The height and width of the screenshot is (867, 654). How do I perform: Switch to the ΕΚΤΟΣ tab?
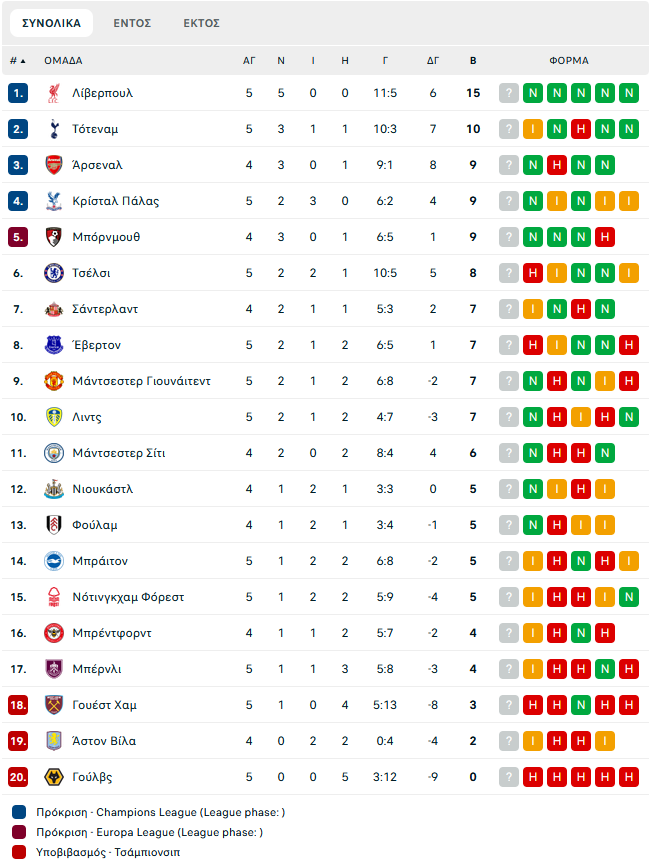(x=201, y=23)
